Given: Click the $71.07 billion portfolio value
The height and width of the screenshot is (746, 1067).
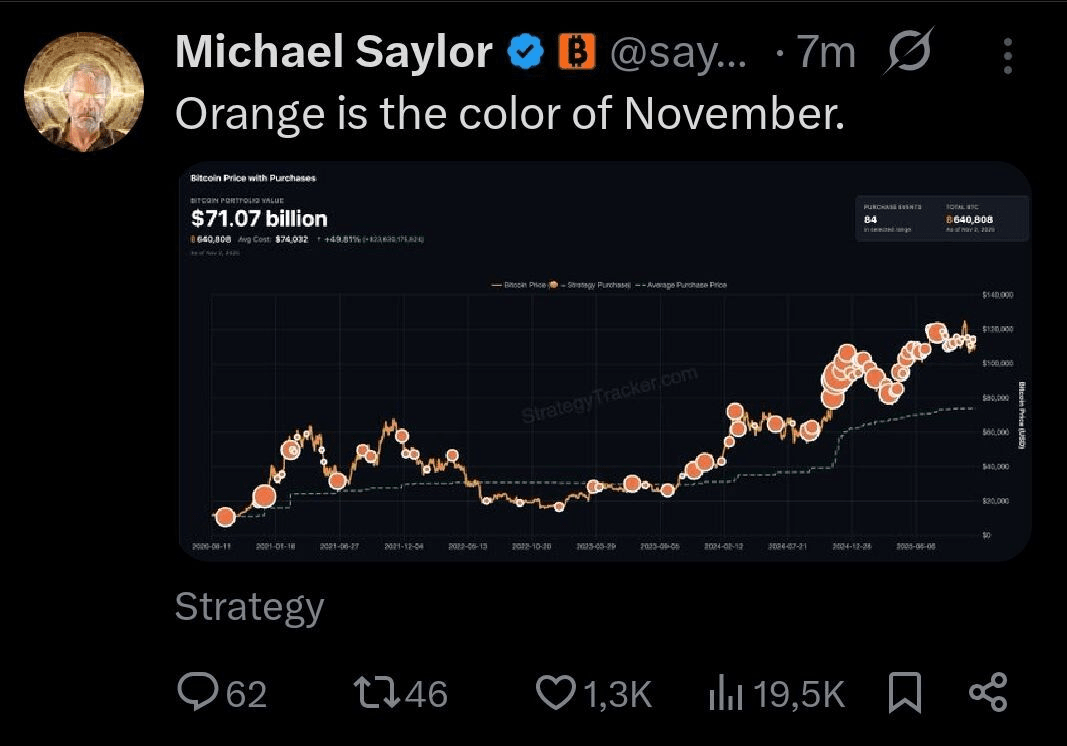Looking at the screenshot, I should 259,218.
